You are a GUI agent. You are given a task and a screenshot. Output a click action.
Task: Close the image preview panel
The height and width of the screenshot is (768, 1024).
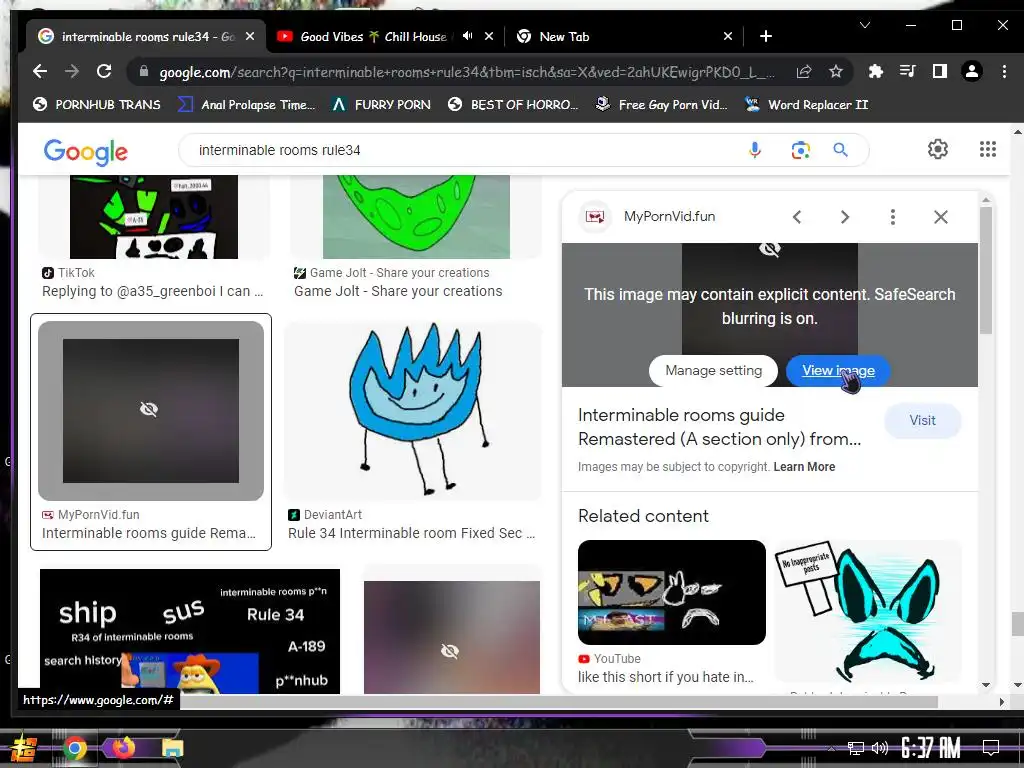pyautogui.click(x=940, y=217)
